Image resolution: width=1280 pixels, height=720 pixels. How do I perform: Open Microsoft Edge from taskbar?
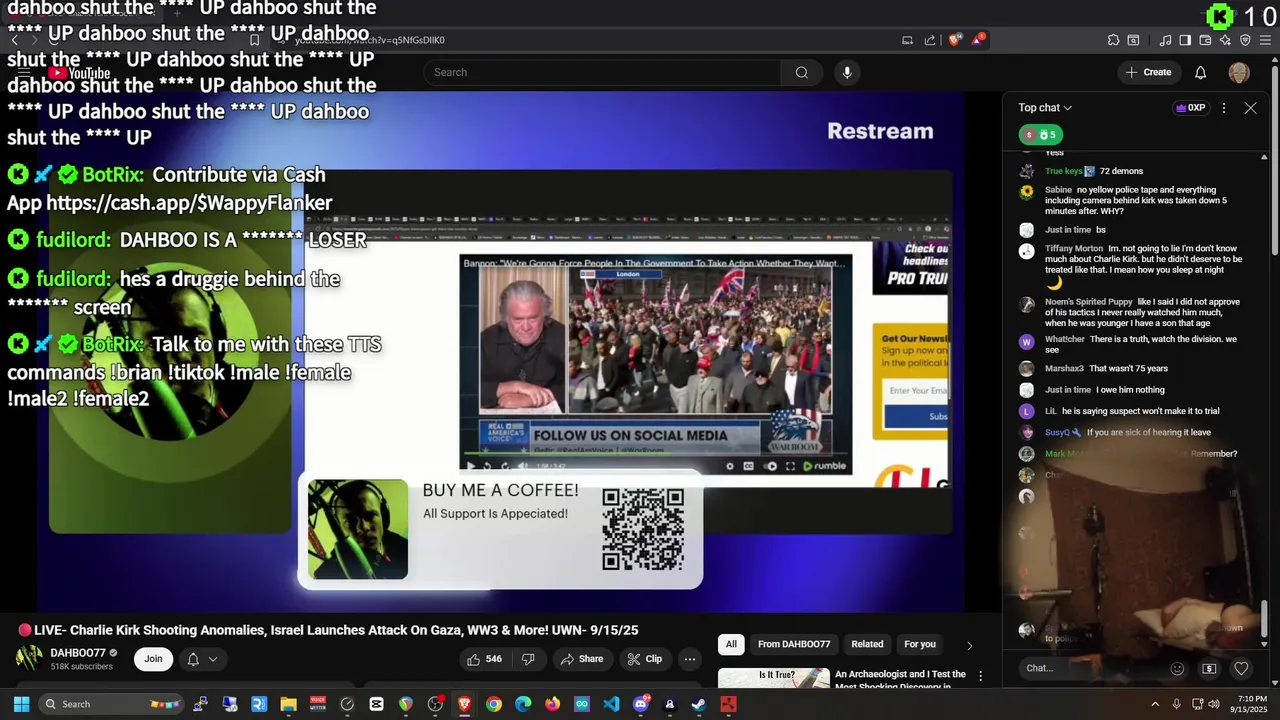click(523, 704)
